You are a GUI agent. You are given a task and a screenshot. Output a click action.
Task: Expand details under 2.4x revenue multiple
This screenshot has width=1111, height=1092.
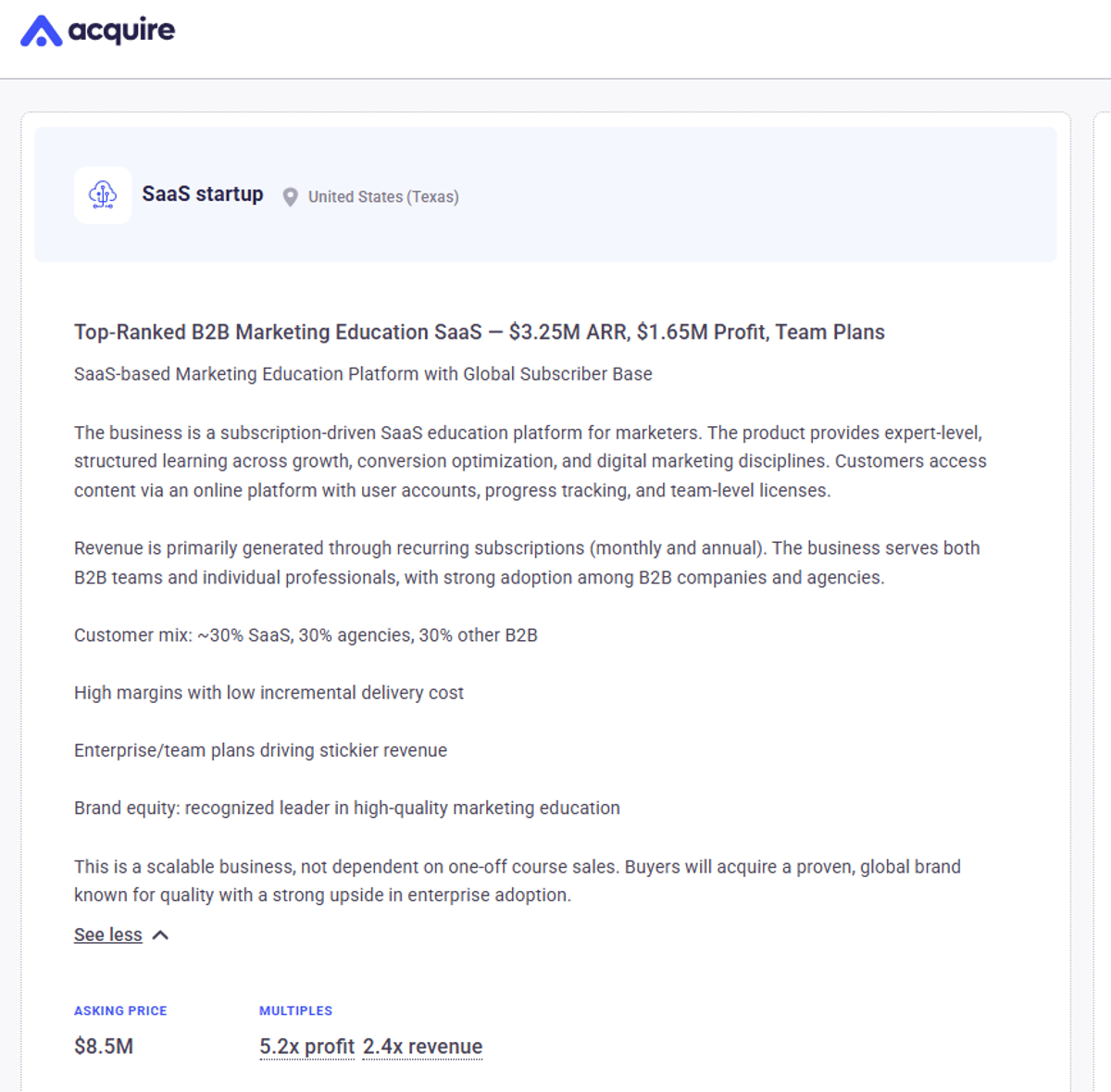click(422, 1046)
